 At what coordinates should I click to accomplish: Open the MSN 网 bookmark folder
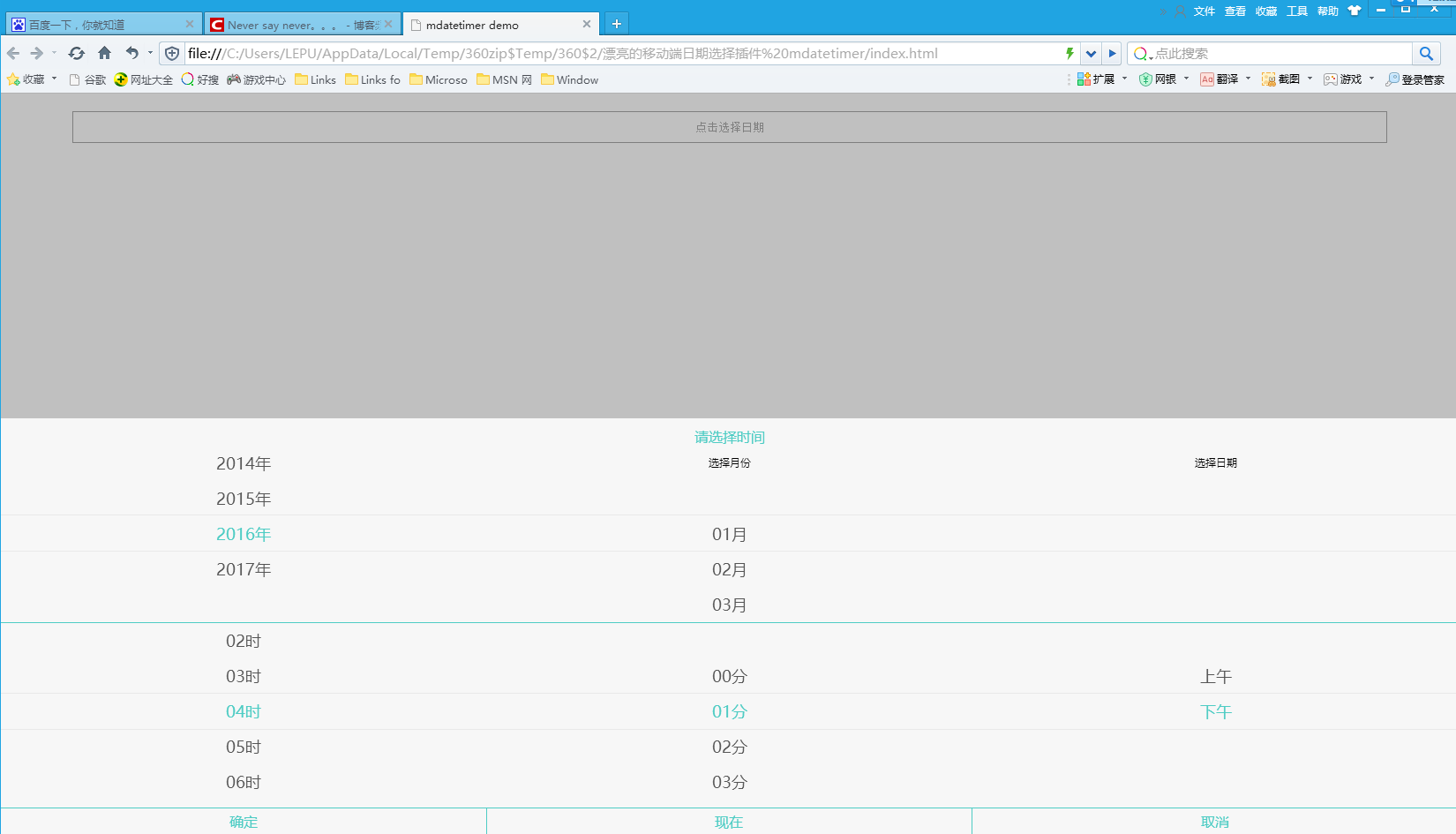tap(505, 79)
